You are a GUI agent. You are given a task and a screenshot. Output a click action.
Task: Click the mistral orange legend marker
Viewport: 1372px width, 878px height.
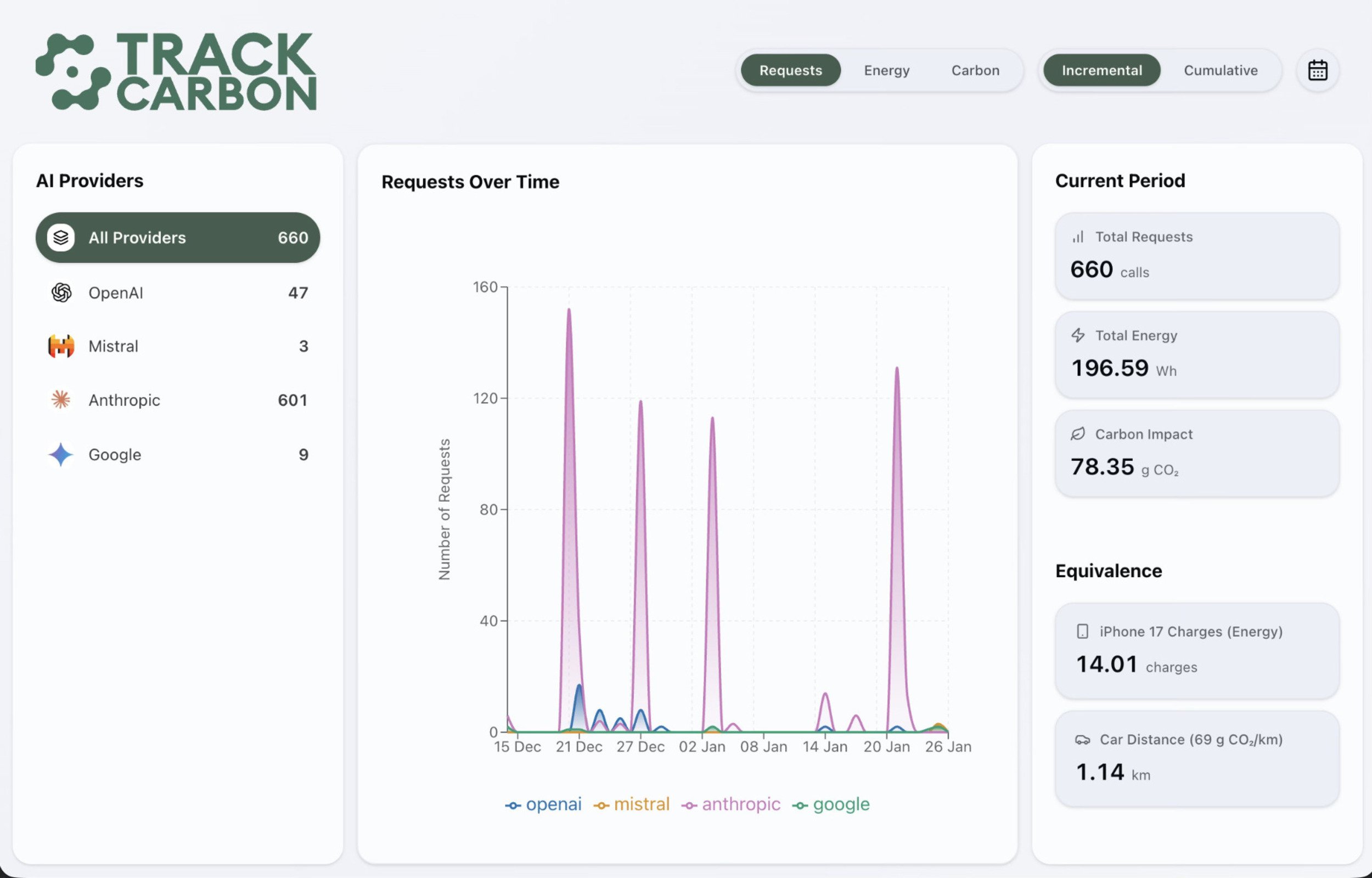(x=601, y=806)
